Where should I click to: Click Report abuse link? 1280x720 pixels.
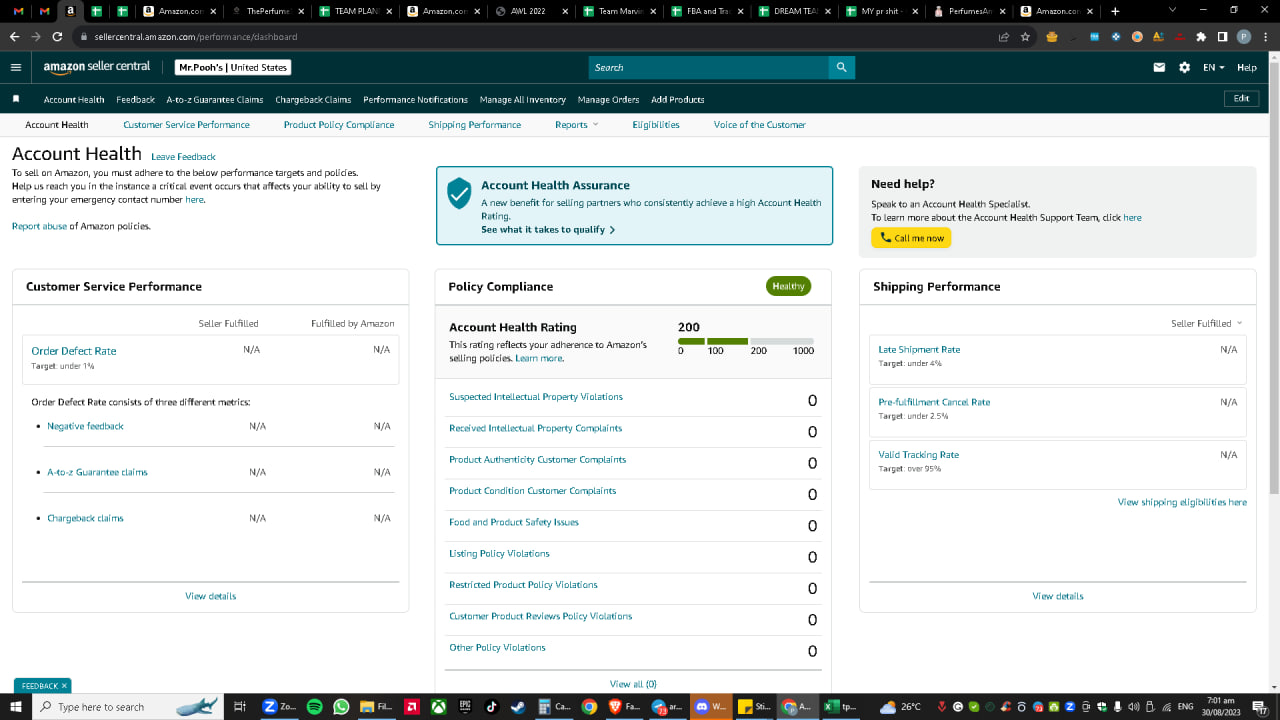click(39, 226)
